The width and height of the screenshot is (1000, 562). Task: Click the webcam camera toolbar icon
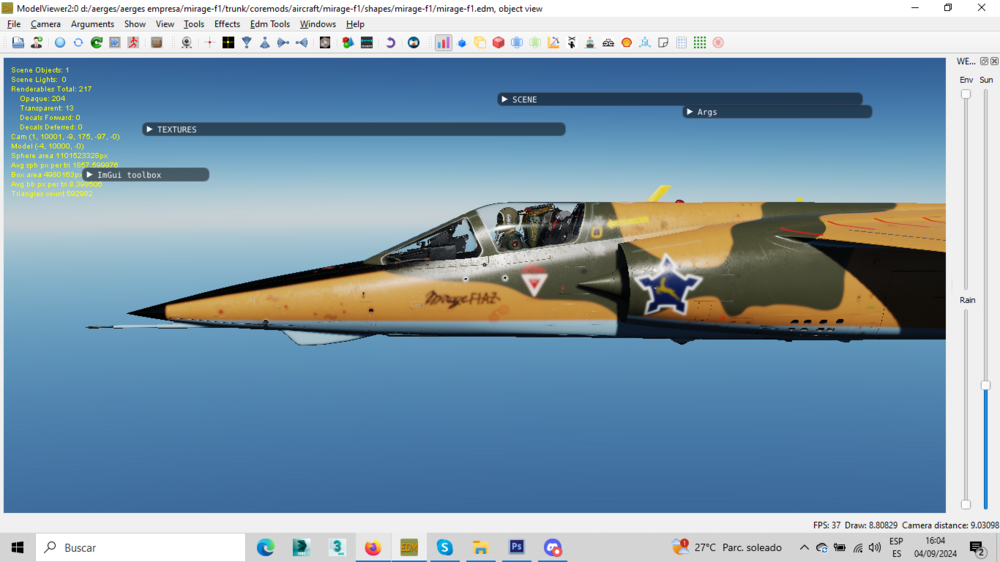pyautogui.click(x=186, y=43)
